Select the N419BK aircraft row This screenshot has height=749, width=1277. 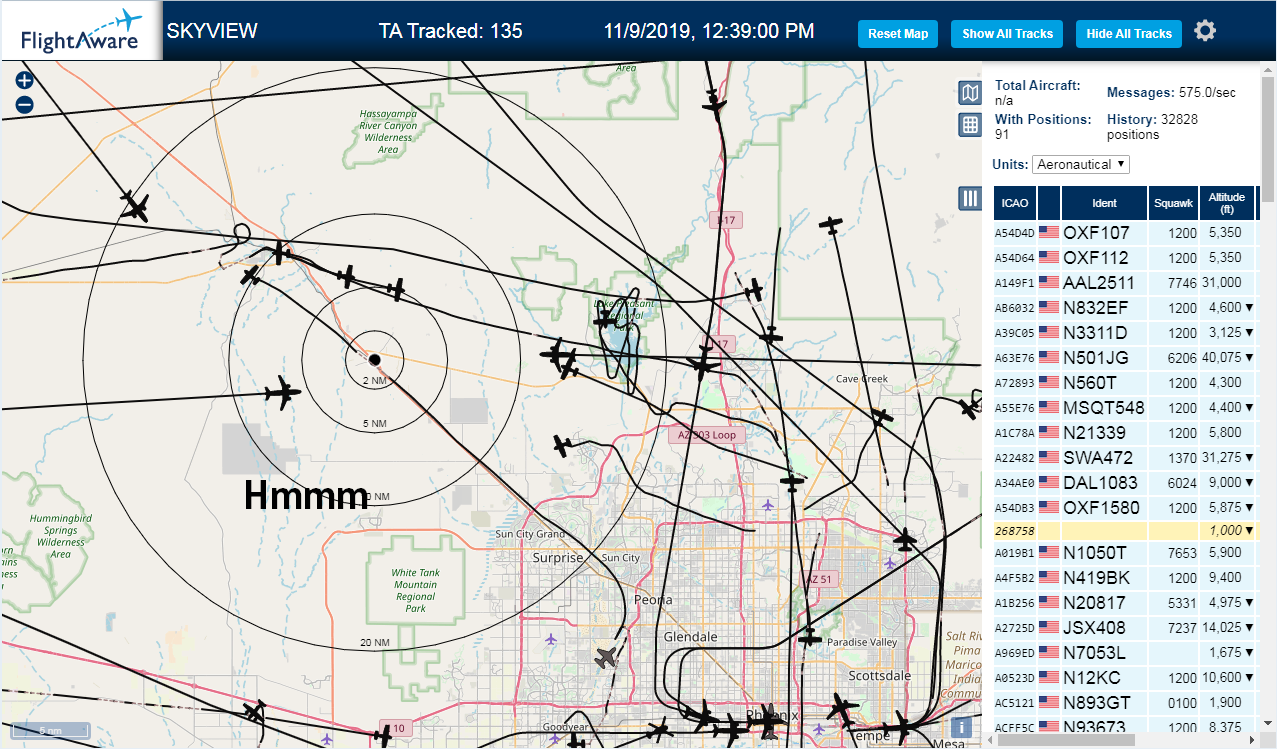click(x=1127, y=577)
